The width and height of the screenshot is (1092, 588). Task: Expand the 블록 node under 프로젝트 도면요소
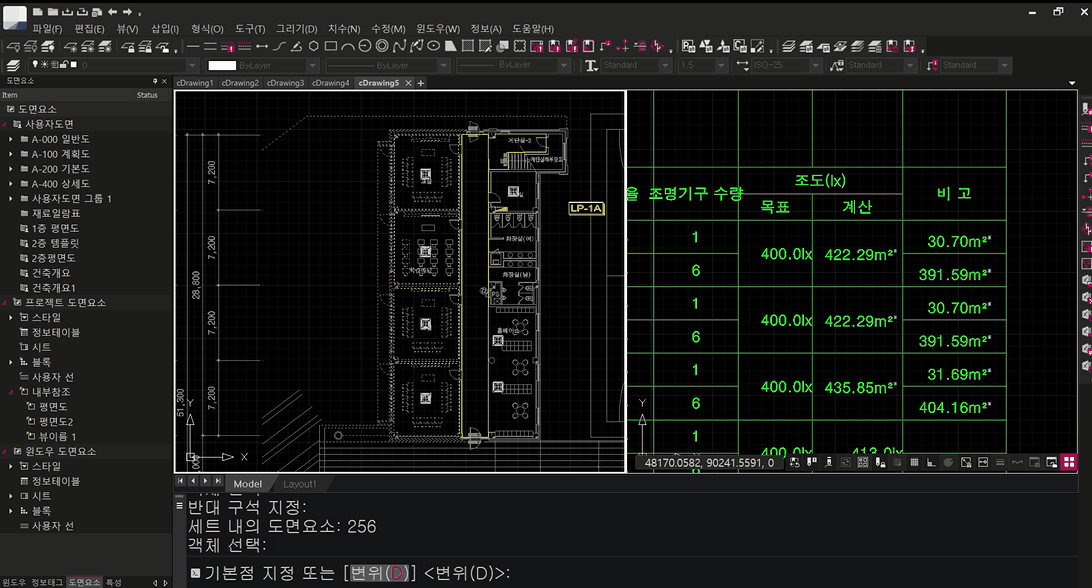(10, 362)
